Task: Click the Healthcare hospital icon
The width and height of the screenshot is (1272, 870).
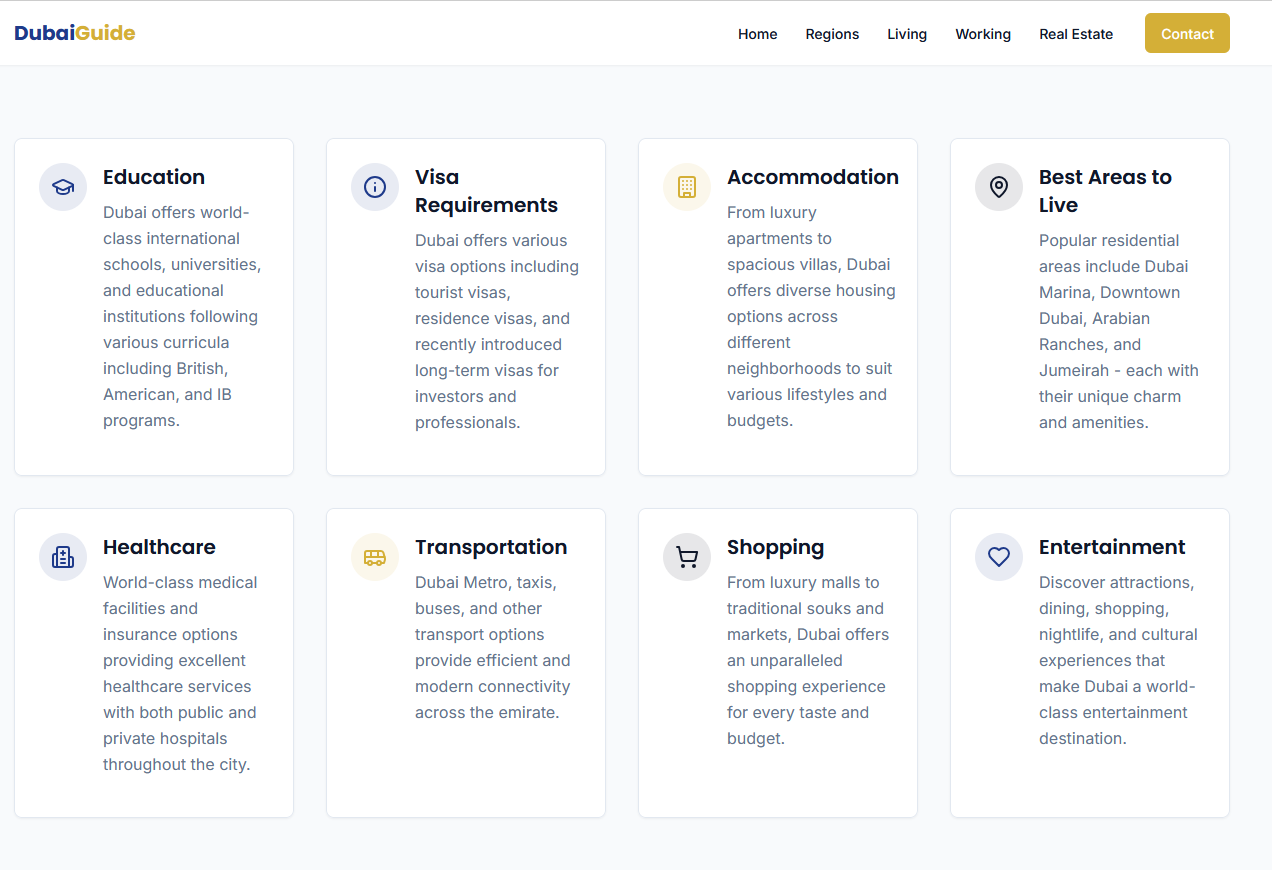Action: tap(63, 557)
